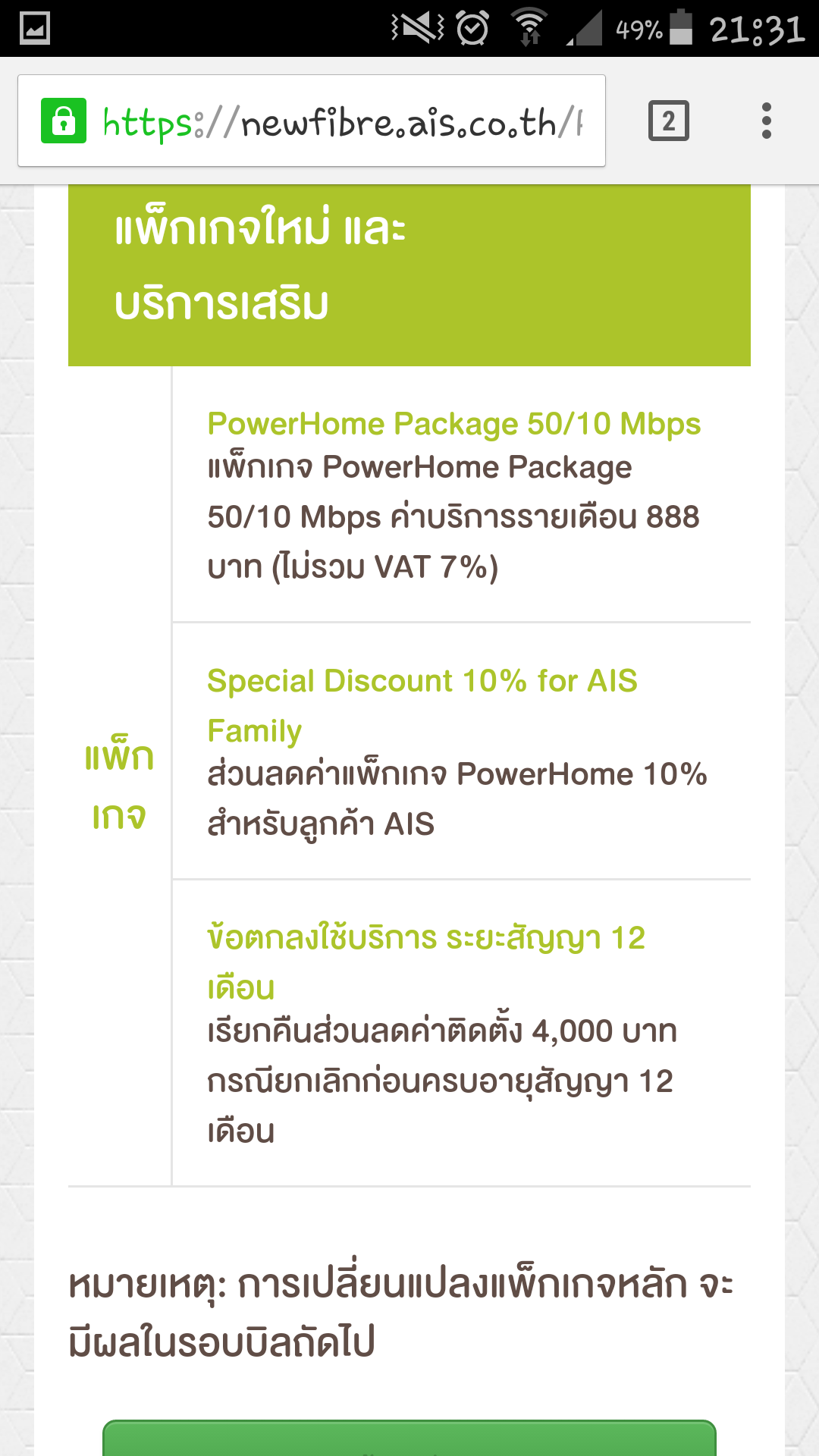Tap the หมายเหตุ note about next billing cycle

click(x=400, y=1313)
